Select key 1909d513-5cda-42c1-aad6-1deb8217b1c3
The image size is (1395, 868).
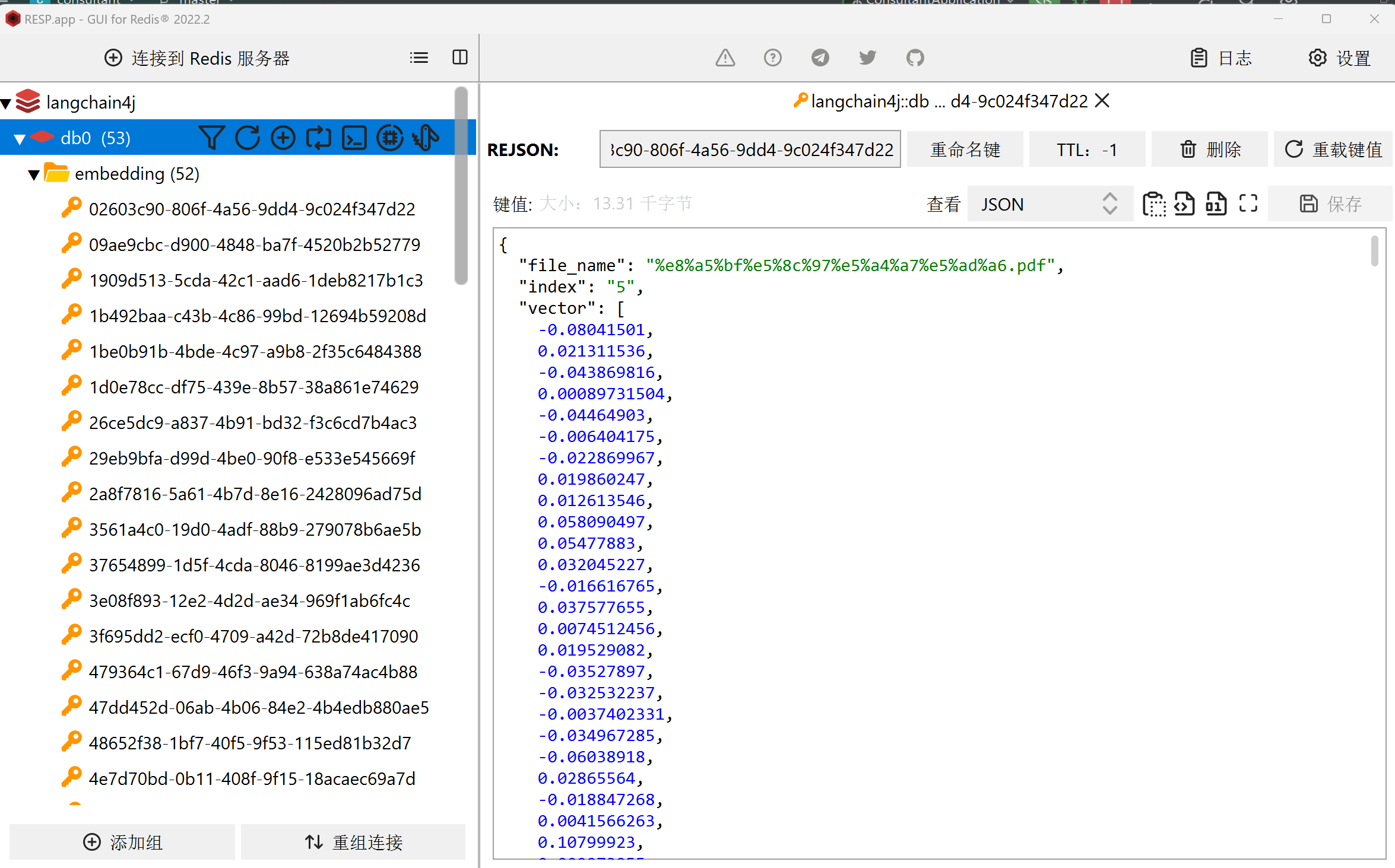click(x=255, y=280)
